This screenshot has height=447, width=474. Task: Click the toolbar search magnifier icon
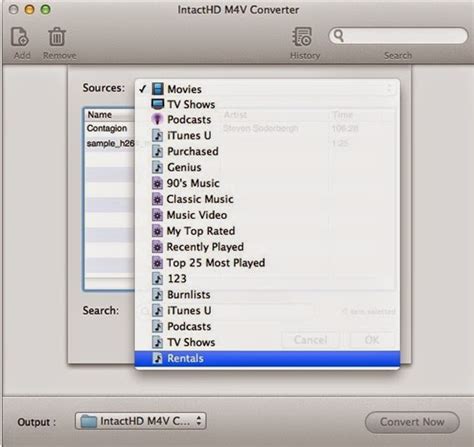(x=339, y=35)
